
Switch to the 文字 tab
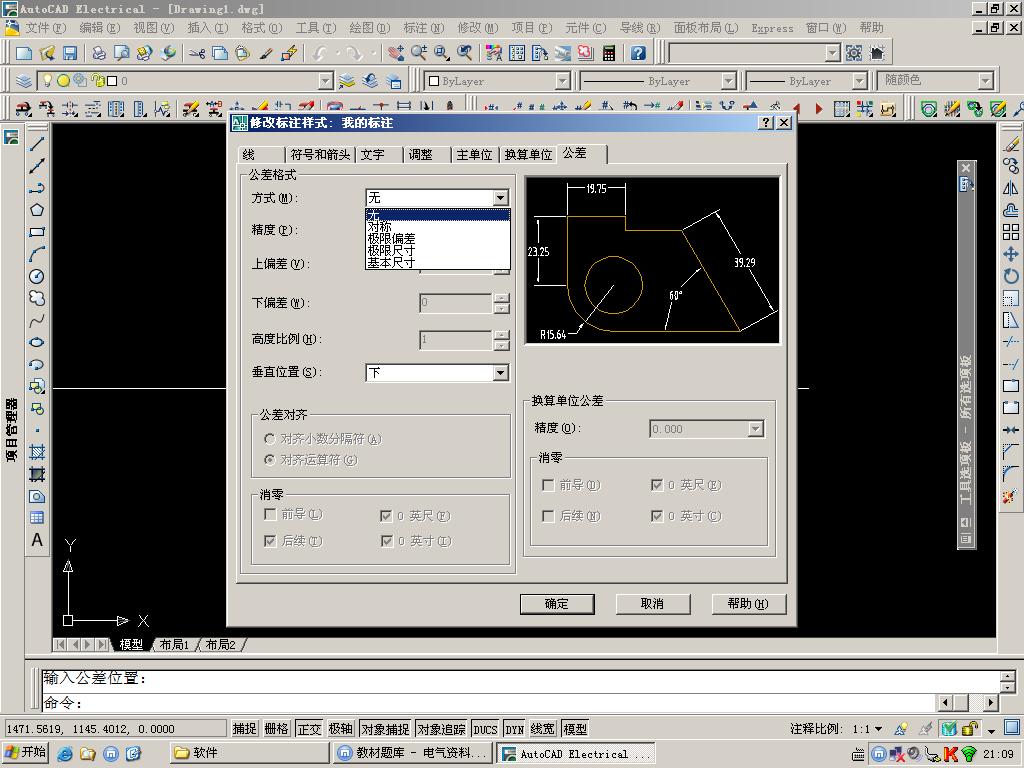point(379,155)
